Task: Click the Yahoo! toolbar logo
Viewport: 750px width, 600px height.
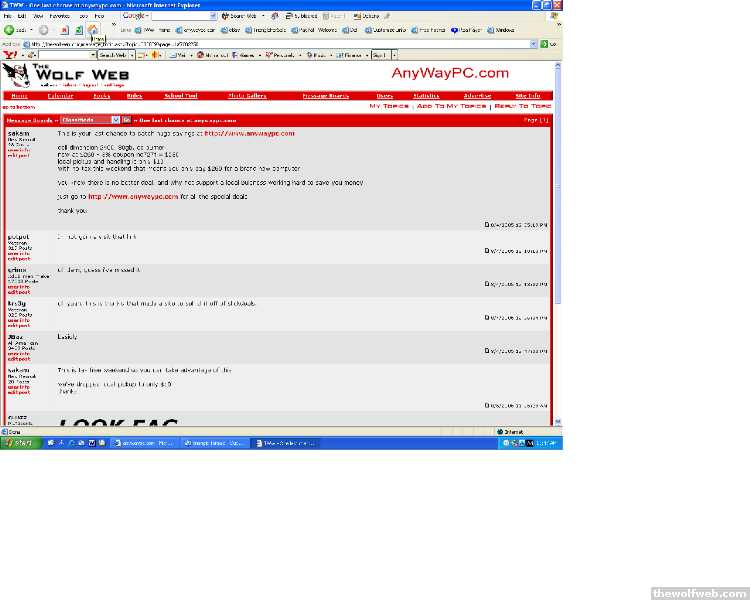Action: tap(9, 55)
